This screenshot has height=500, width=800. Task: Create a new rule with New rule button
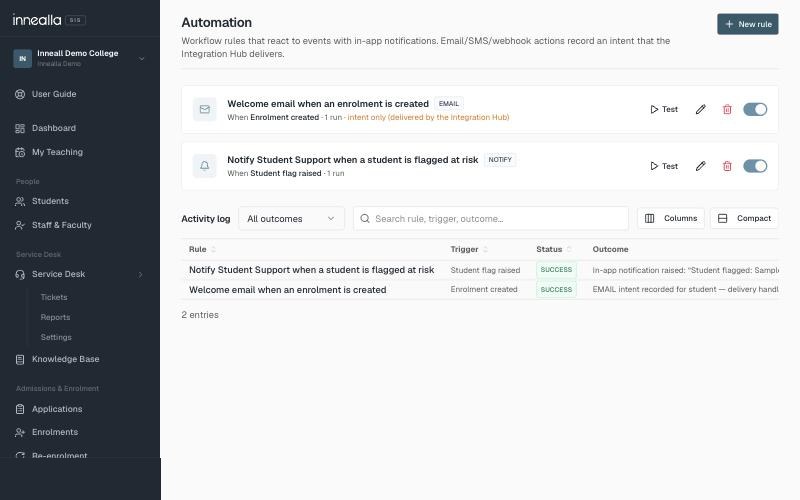pyautogui.click(x=747, y=24)
